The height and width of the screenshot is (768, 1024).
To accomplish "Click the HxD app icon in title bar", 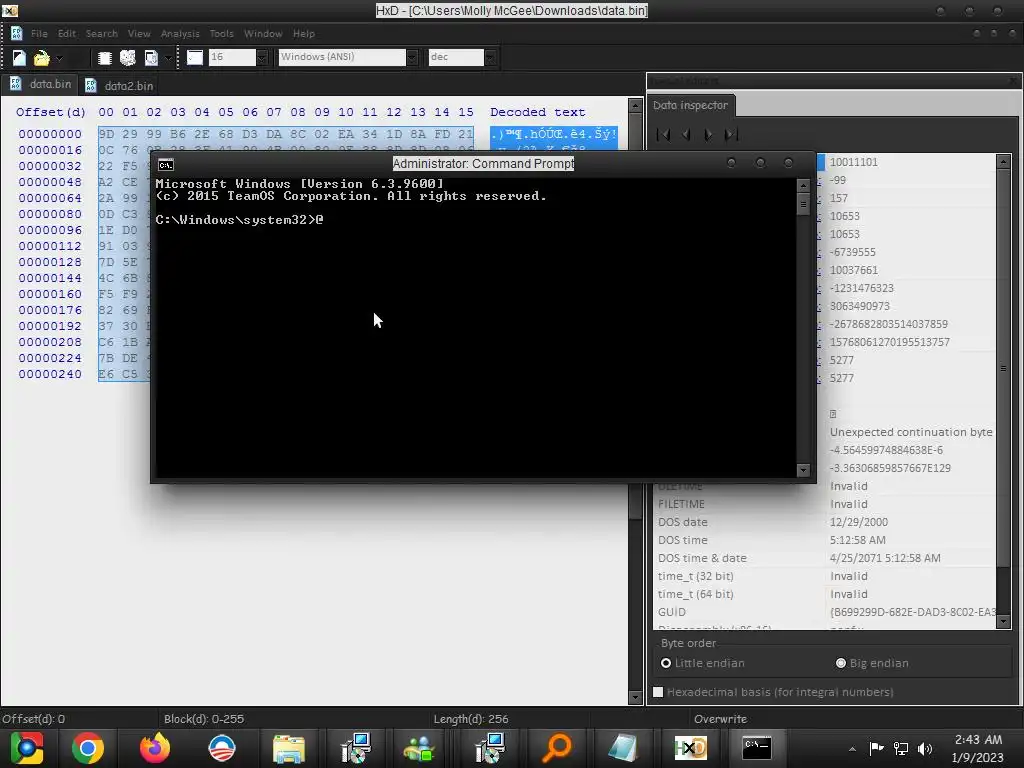I will [10, 10].
